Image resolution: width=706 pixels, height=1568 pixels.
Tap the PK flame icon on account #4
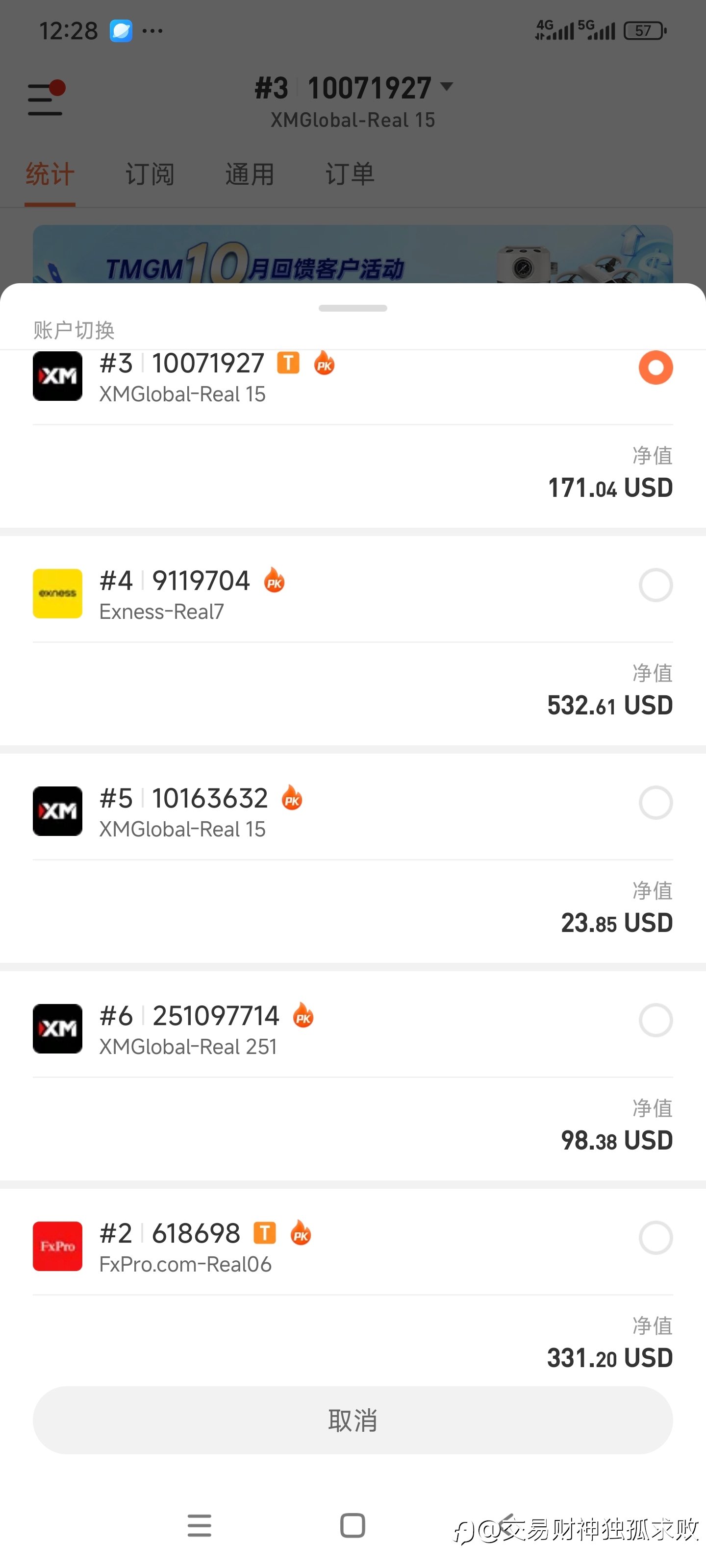(274, 581)
